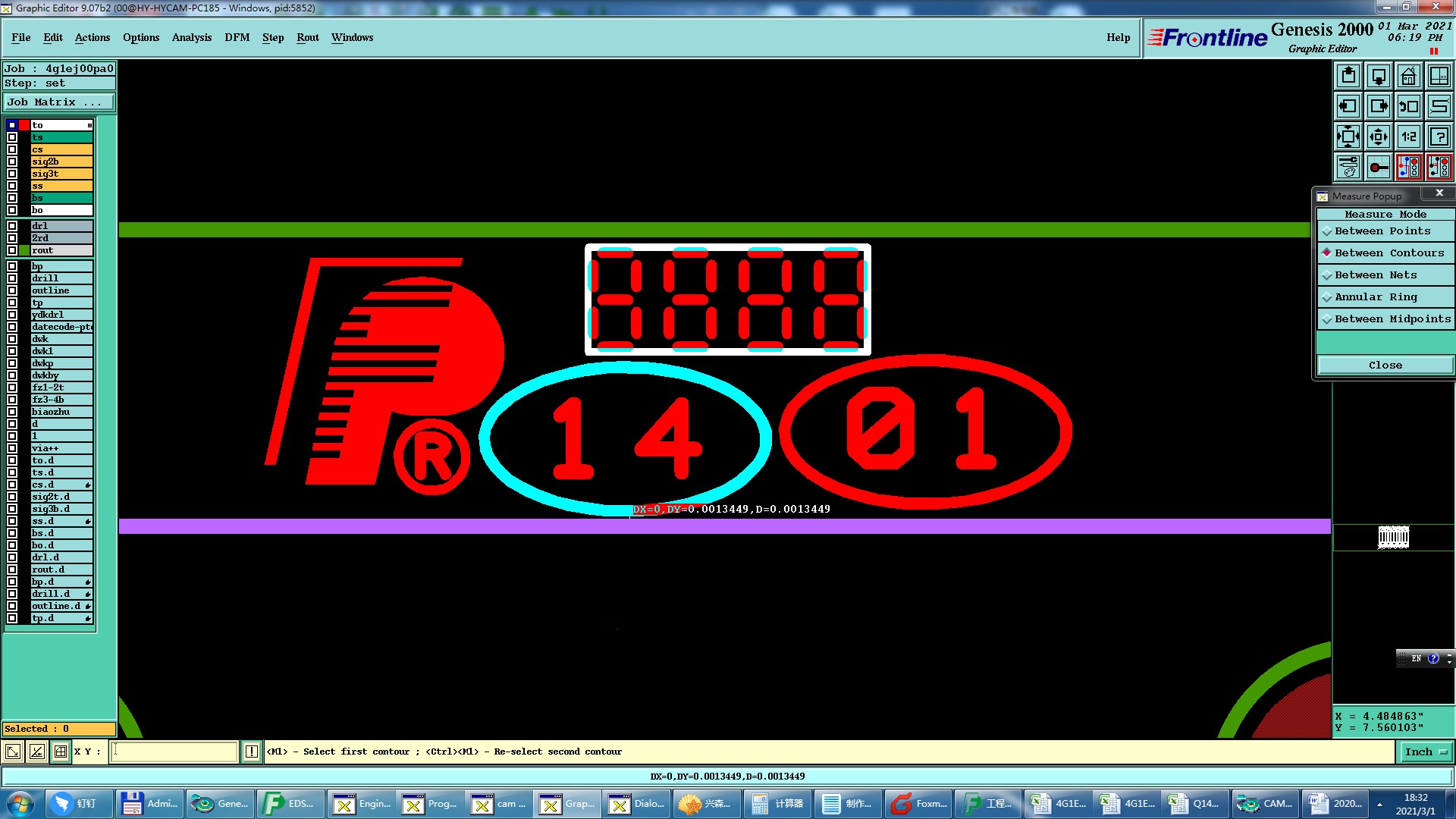Click the red pad snap grid icon
1456x819 pixels.
click(x=1379, y=167)
